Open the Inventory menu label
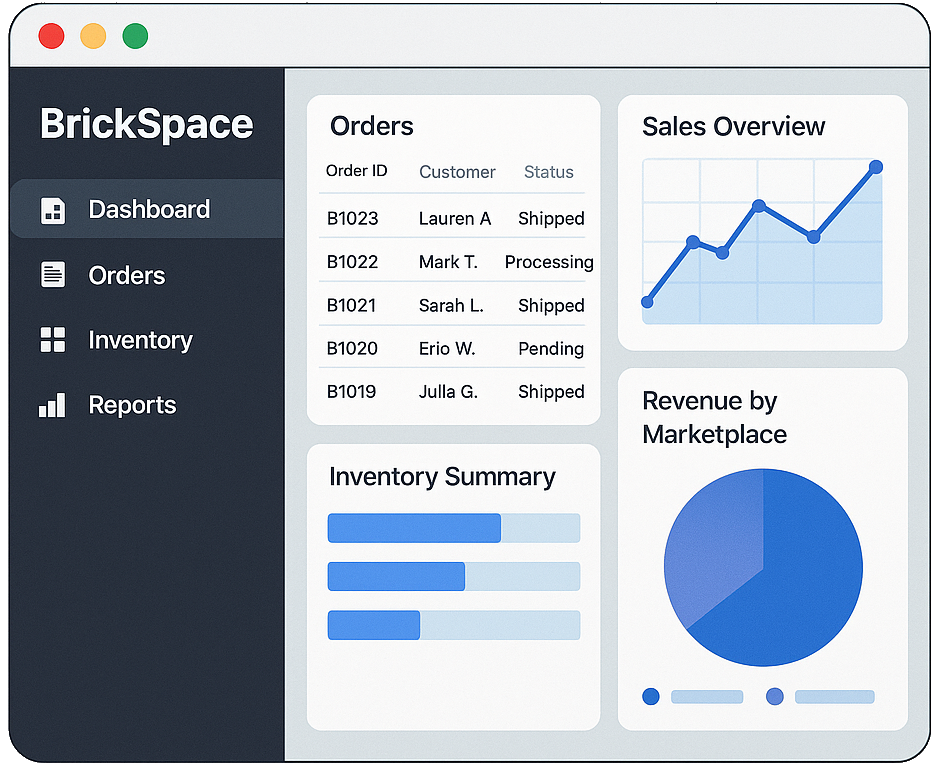The height and width of the screenshot is (770, 938). pyautogui.click(x=140, y=340)
